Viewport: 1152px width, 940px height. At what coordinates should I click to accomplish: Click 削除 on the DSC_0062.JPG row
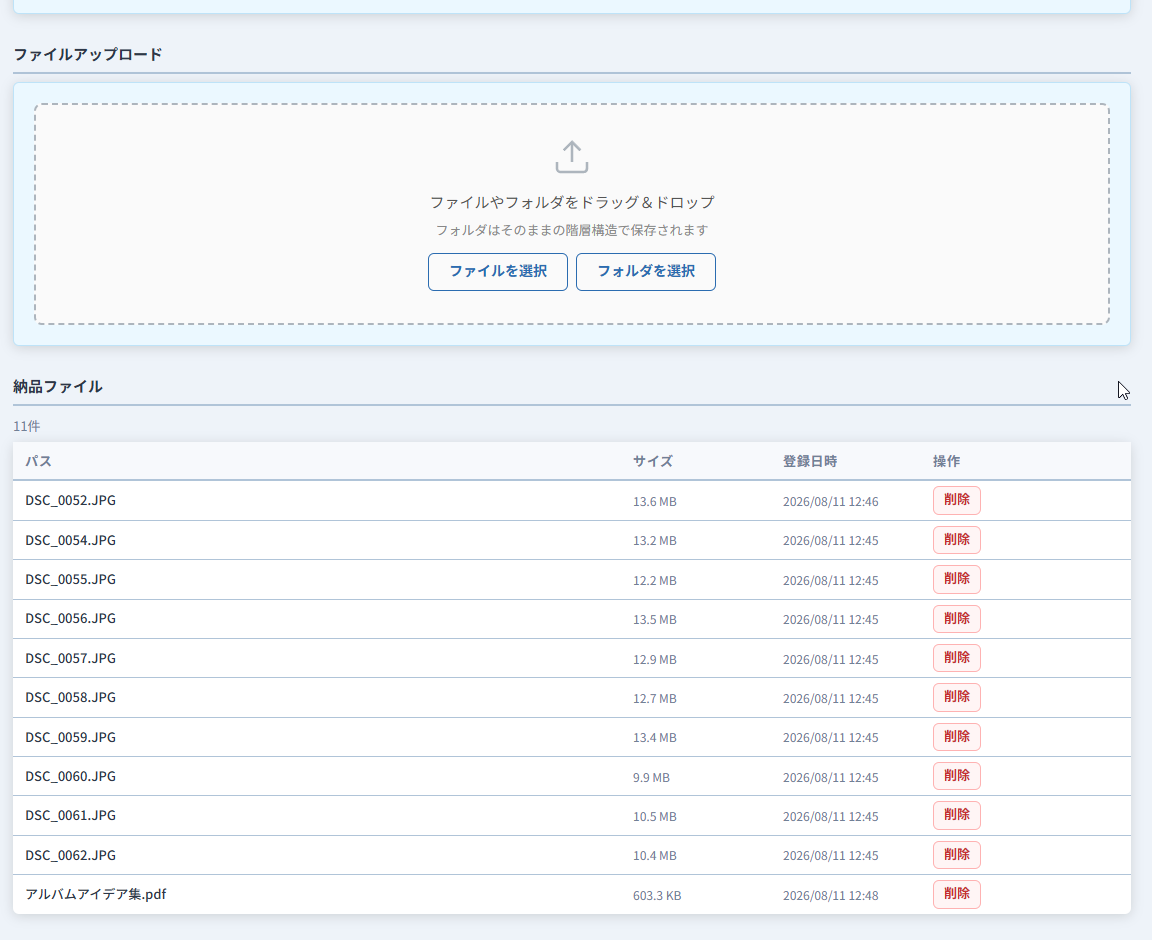coord(957,855)
